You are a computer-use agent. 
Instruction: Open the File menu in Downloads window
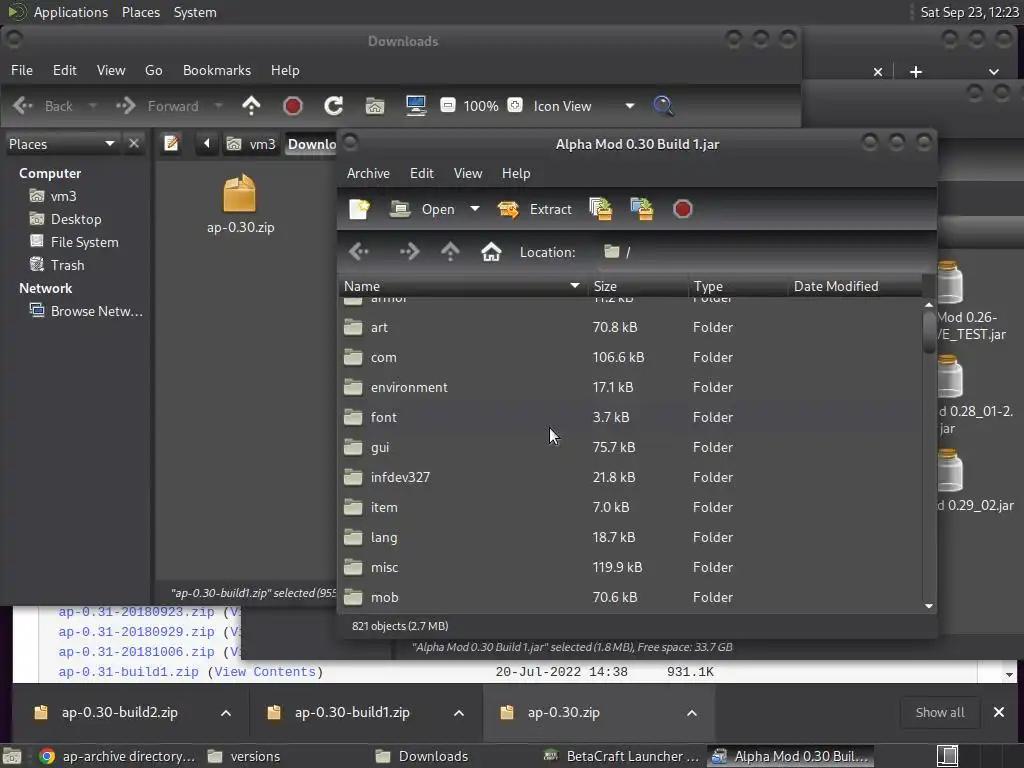pos(22,70)
